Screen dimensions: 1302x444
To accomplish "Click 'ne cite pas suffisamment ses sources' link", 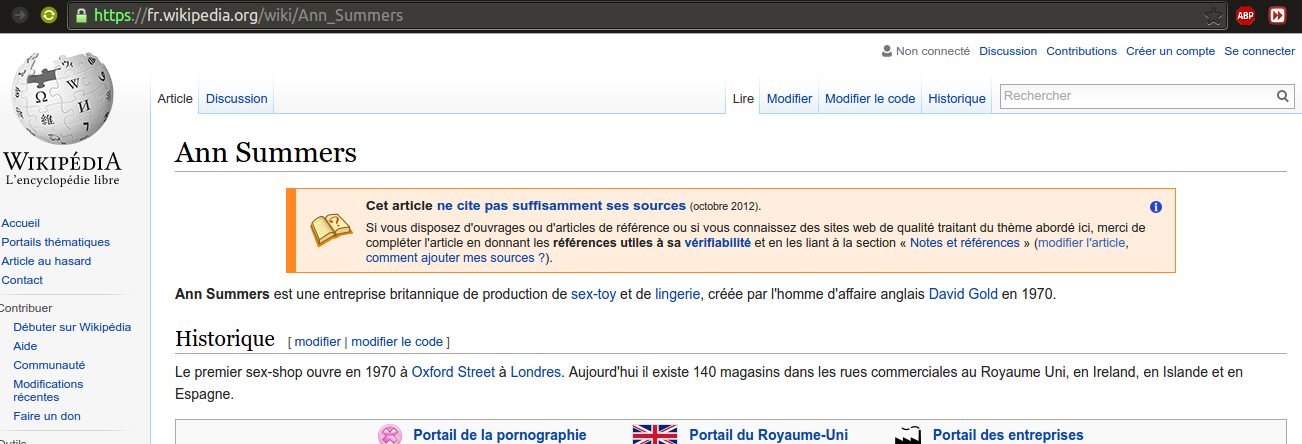I will [561, 206].
